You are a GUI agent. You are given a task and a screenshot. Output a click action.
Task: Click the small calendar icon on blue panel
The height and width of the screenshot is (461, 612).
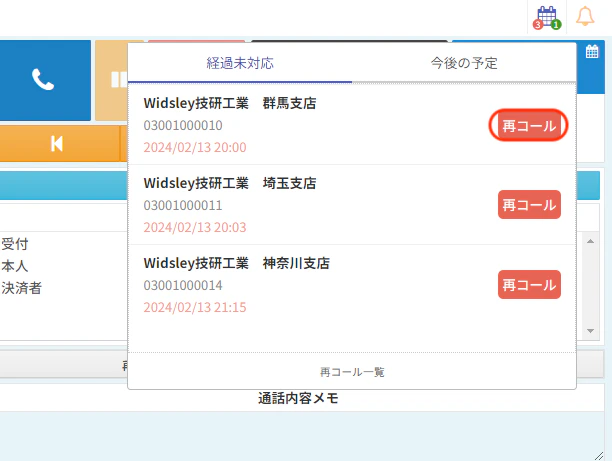(592, 52)
